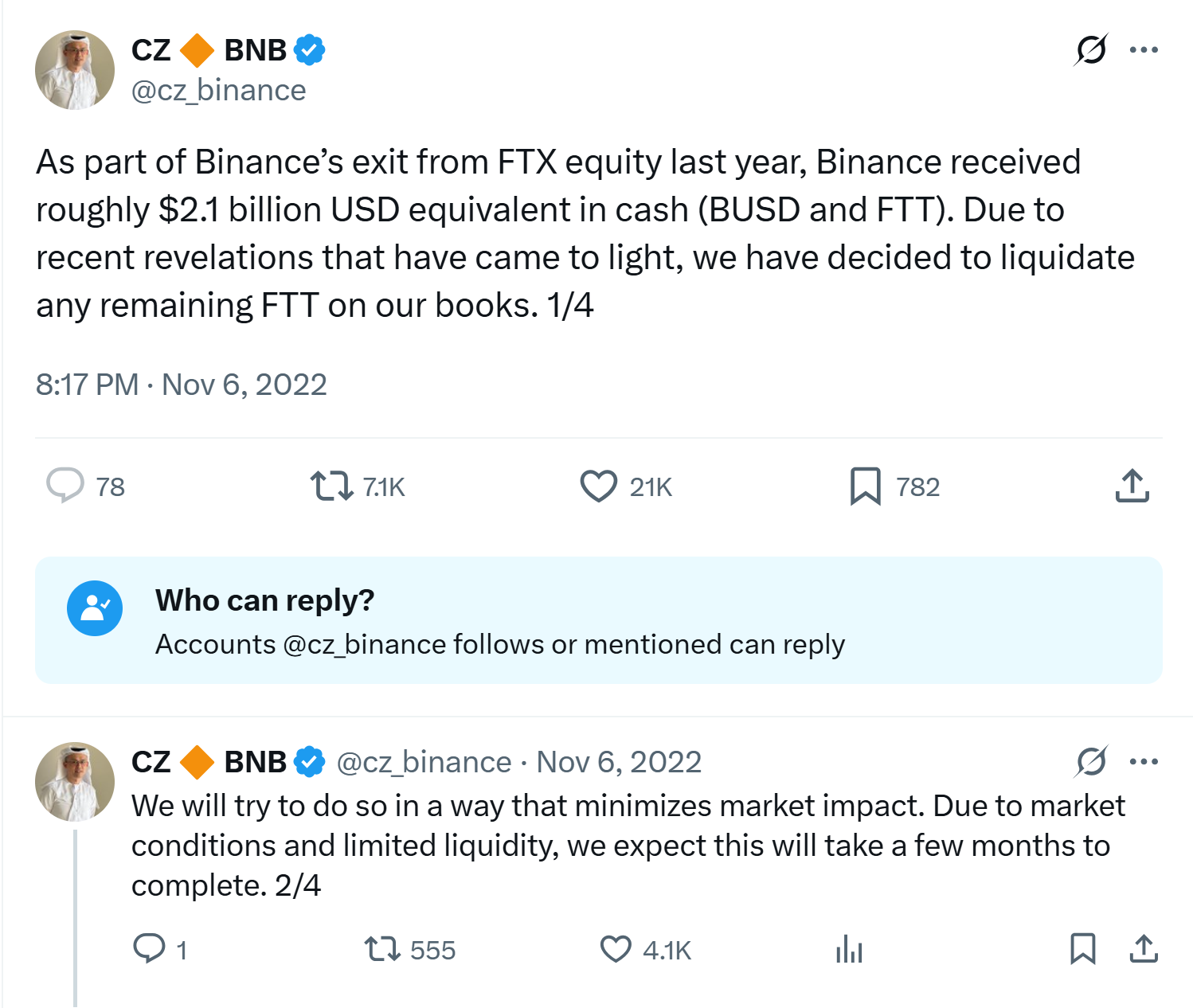This screenshot has width=1193, height=1008.
Task: Open the Grok icon on main tweet
Action: 1090,50
